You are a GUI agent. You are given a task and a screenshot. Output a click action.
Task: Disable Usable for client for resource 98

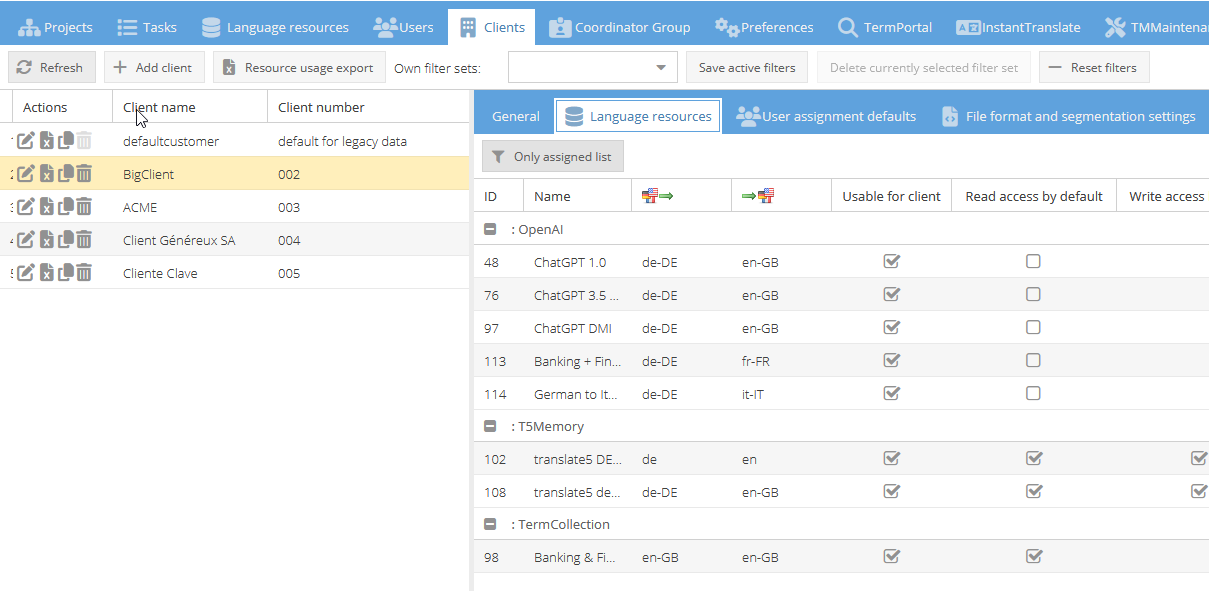(892, 556)
